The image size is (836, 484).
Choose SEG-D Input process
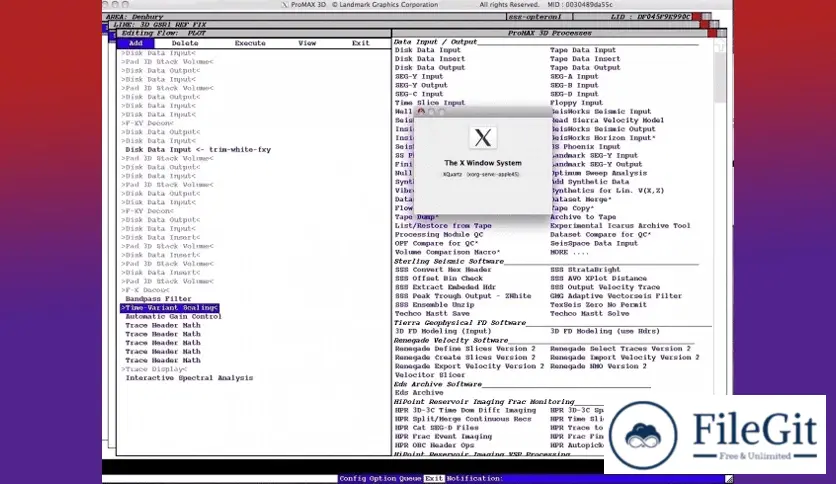coord(574,94)
